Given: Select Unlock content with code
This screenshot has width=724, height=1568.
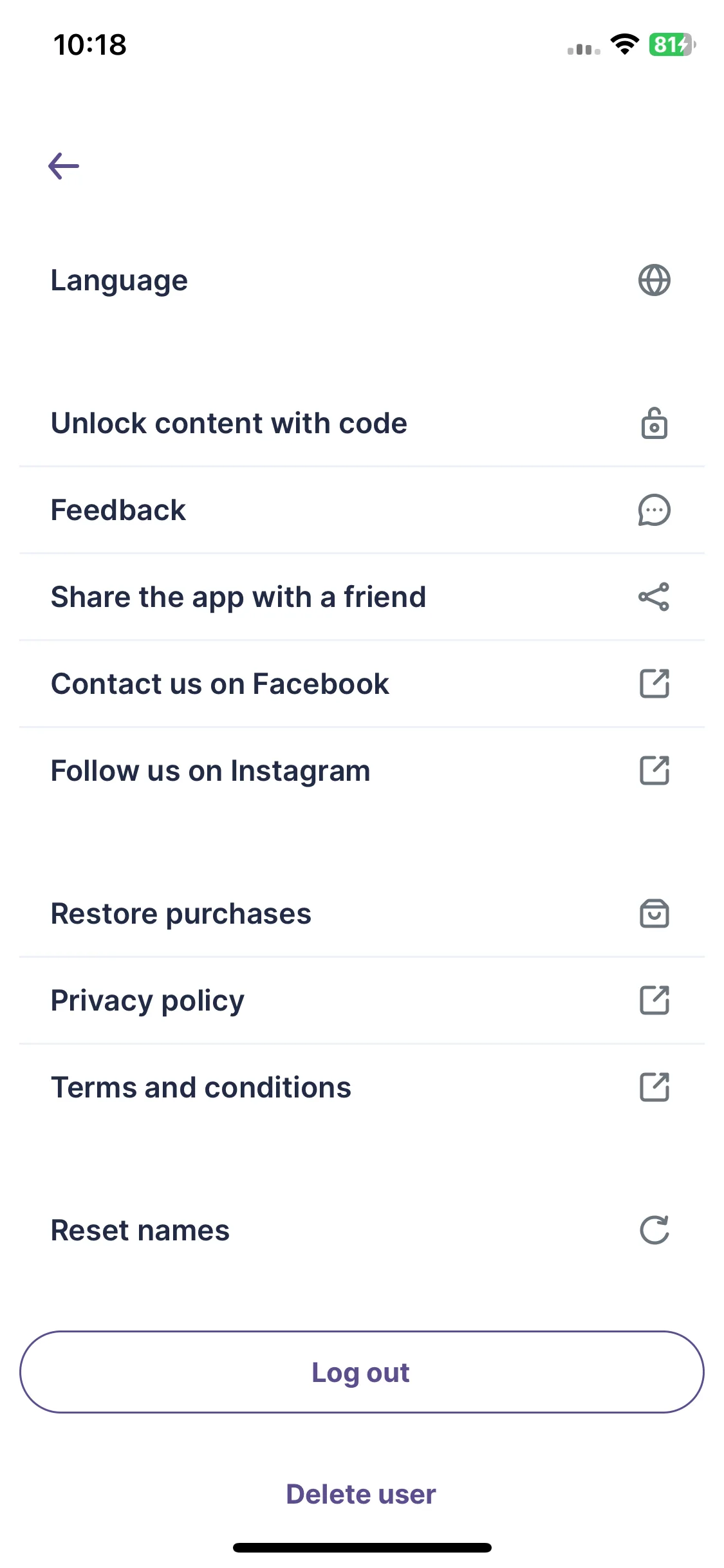Looking at the screenshot, I should pos(362,424).
